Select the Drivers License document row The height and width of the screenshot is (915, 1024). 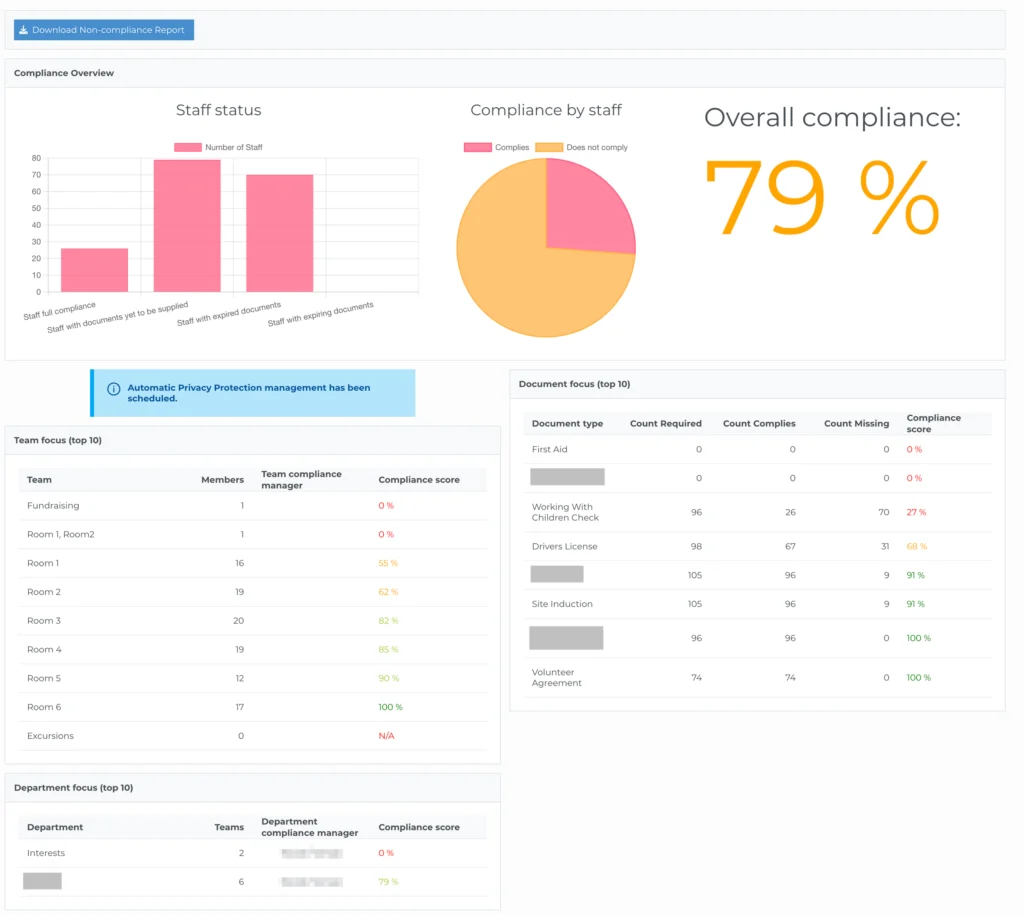point(564,547)
